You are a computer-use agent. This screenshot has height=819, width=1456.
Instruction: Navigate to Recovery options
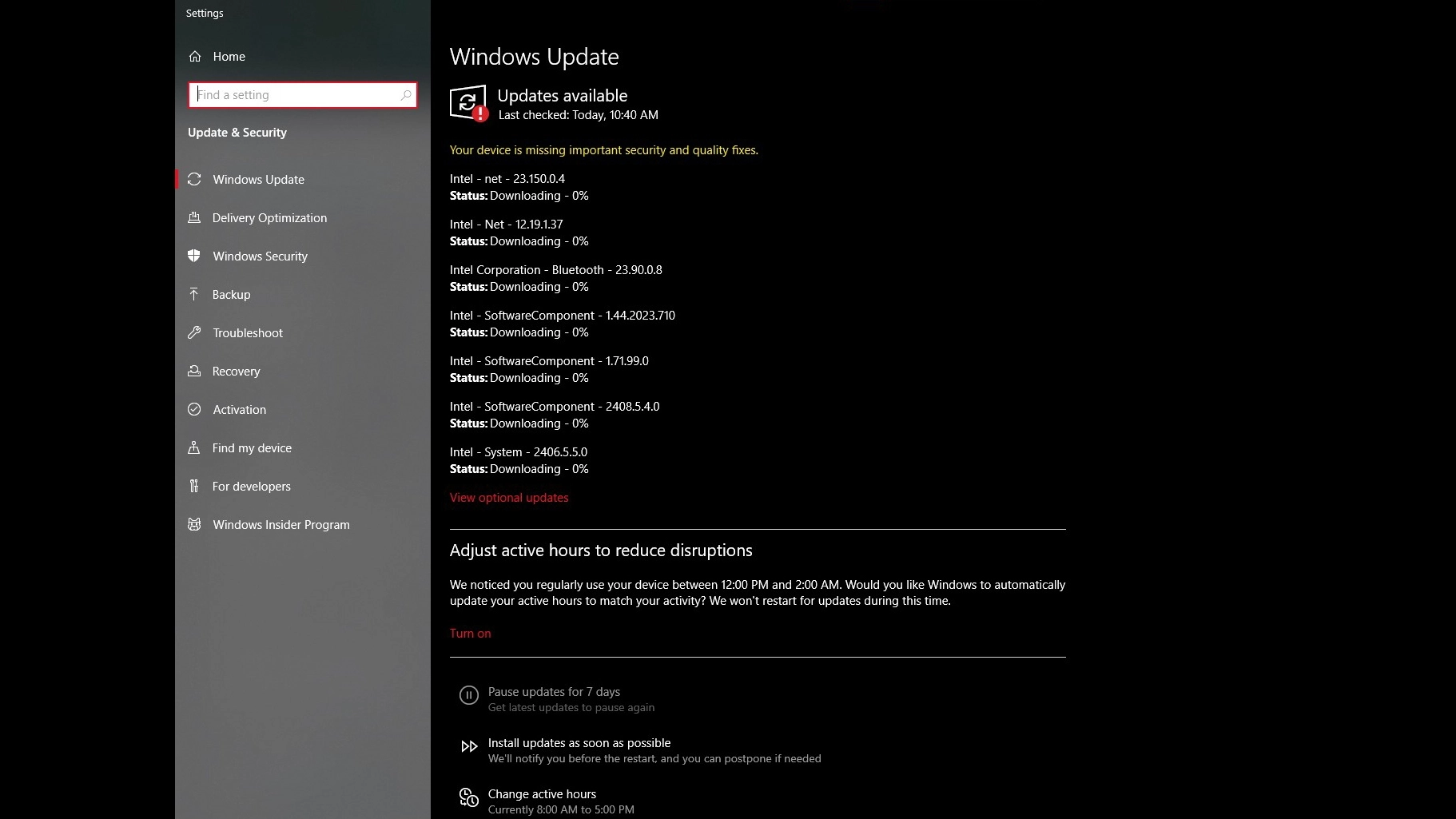(302, 371)
